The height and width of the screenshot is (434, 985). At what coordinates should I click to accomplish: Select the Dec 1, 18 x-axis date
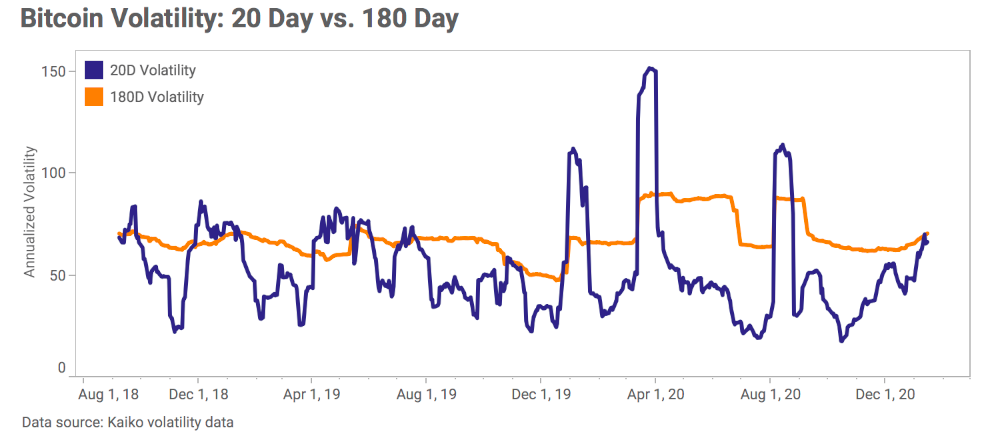point(199,394)
